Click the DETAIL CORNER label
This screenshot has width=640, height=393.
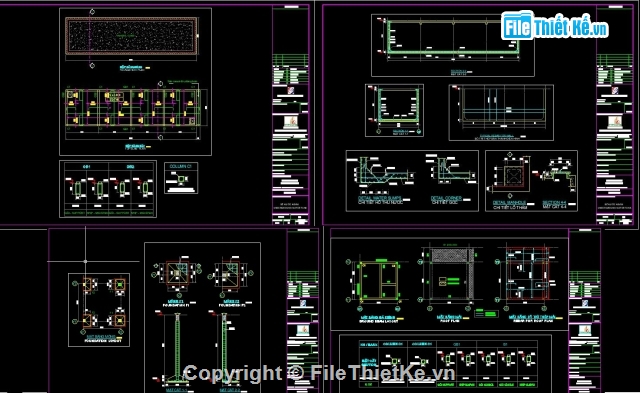446,198
